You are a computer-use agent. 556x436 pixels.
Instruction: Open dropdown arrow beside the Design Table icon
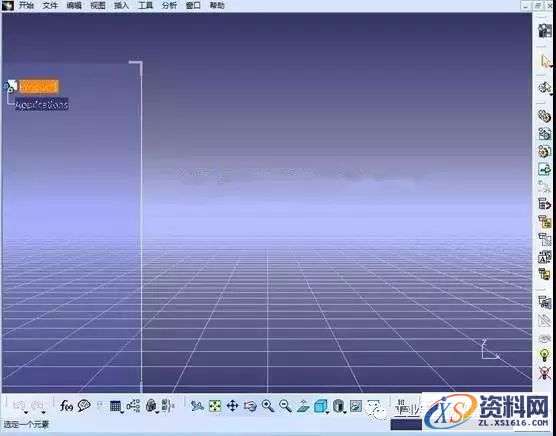[x=122, y=412]
